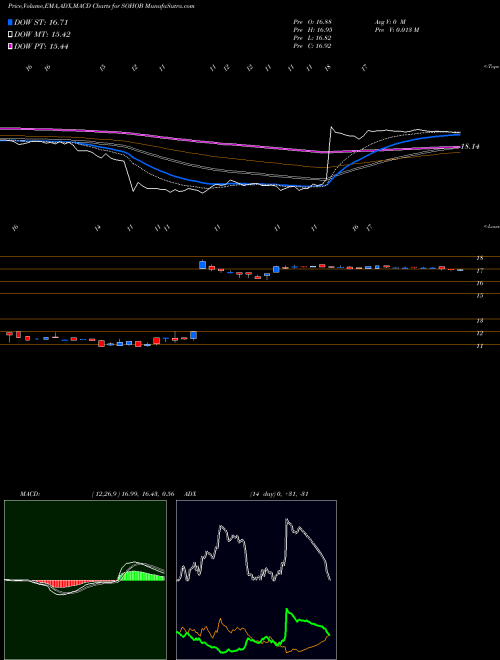500x660 pixels.
Task: Select the 'DOW PT: 15.44' legend text
Action: coord(41,47)
